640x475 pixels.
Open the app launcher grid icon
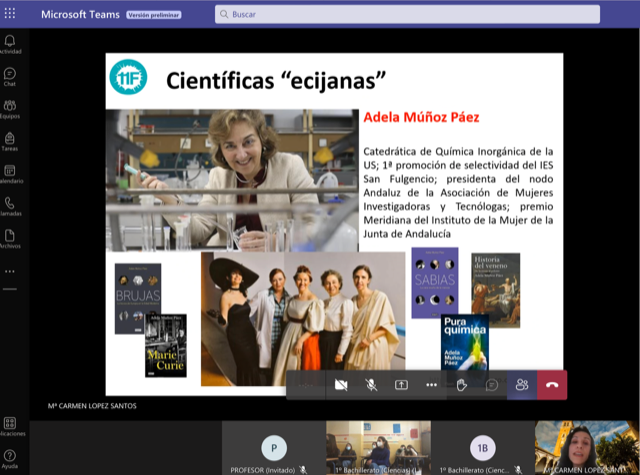(9, 13)
